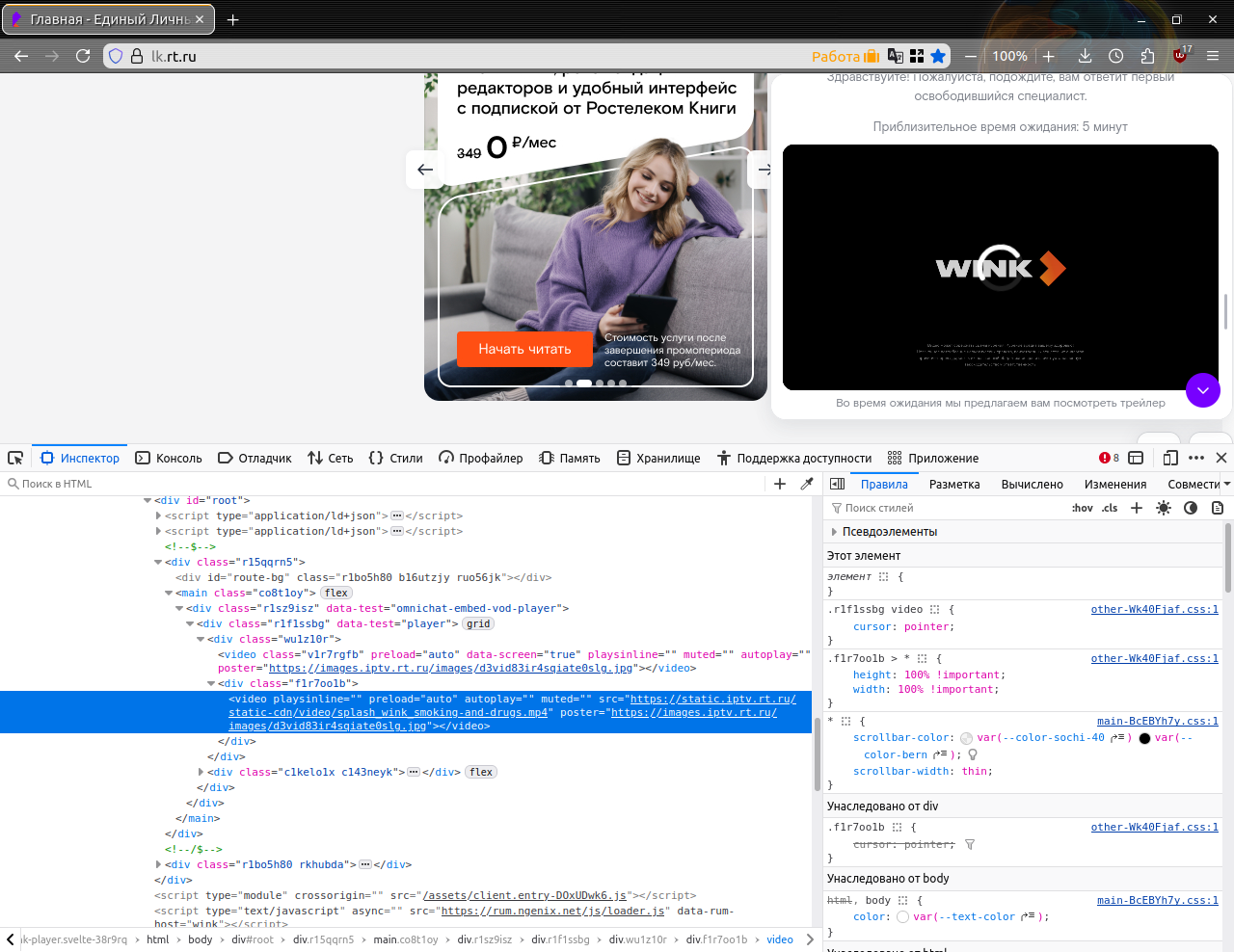Click the scrollbar-color first color swatch
Screen dimensions: 1234x952
click(967, 739)
